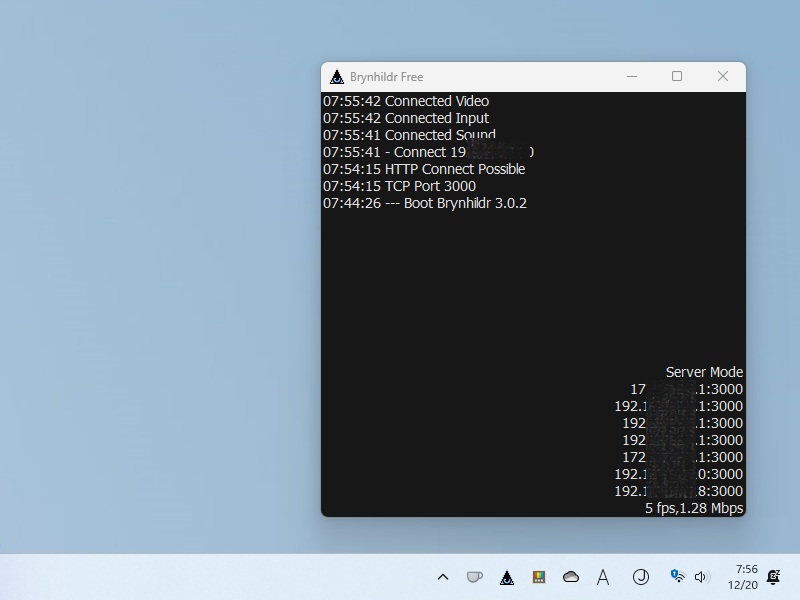The width and height of the screenshot is (800, 600).
Task: Click the 'Connected Input' log entry
Action: click(x=406, y=118)
